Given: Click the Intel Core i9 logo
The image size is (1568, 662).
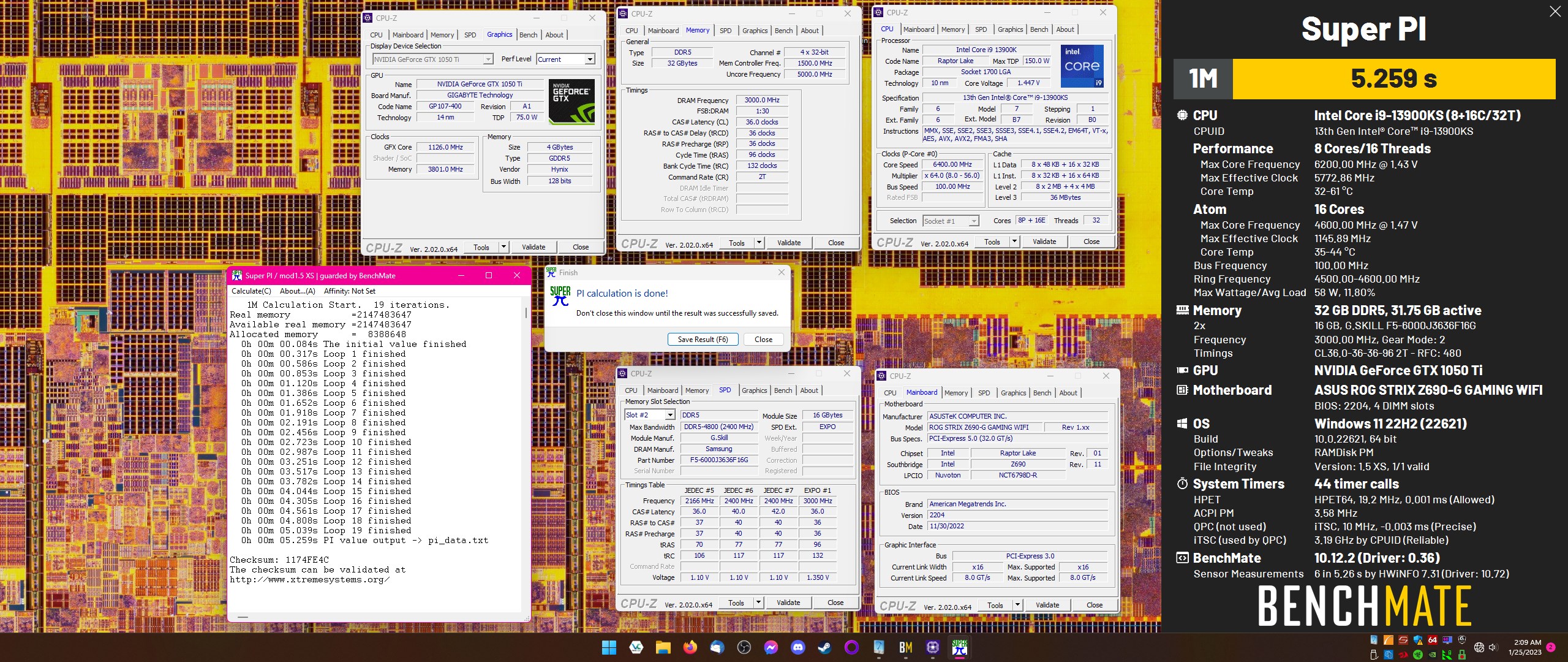Looking at the screenshot, I should 1082,66.
